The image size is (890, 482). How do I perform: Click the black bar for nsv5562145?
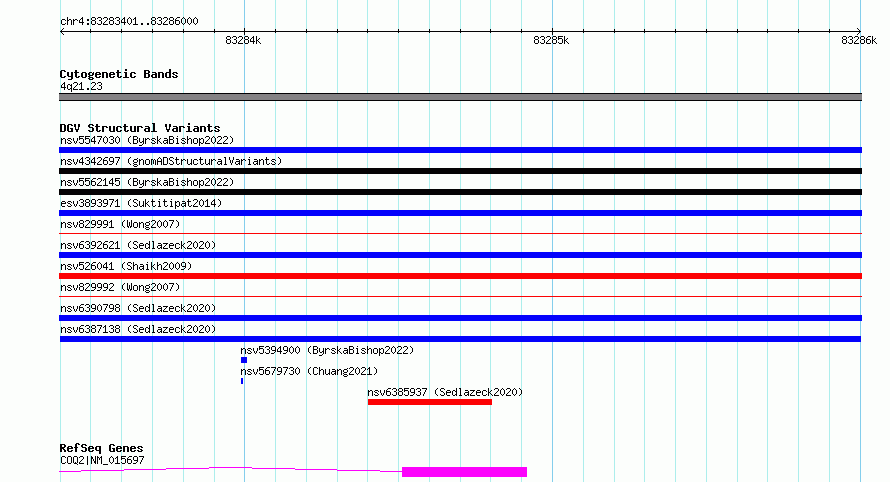pos(460,192)
